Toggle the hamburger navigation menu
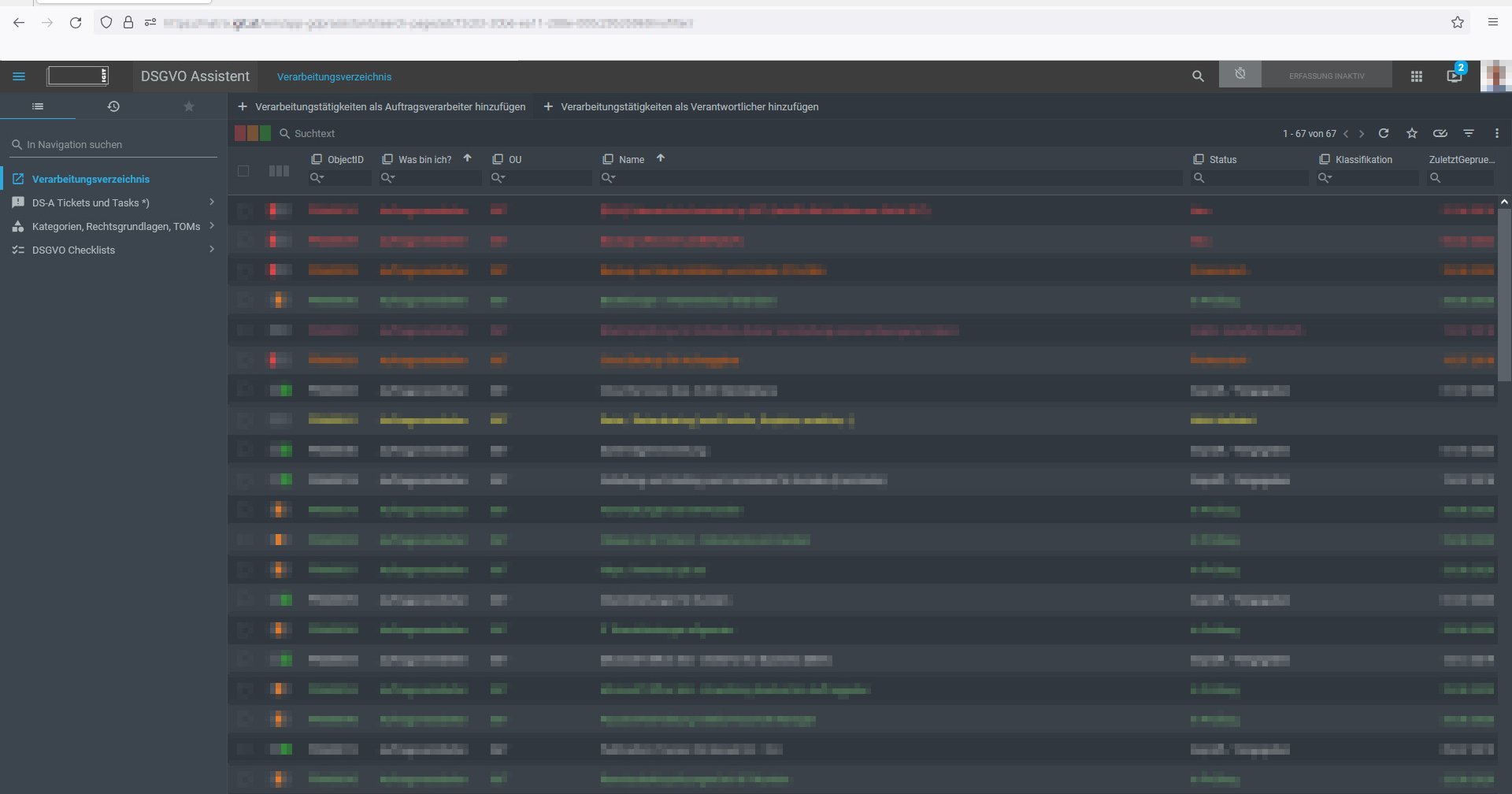The height and width of the screenshot is (794, 1512). [x=19, y=76]
